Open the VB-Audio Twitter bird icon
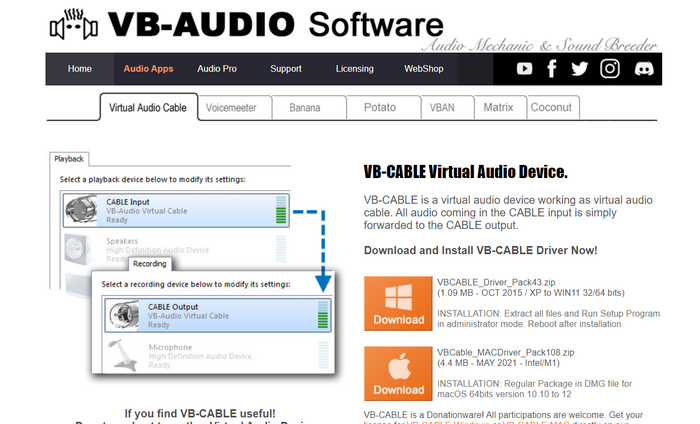The height and width of the screenshot is (424, 700). 579,69
